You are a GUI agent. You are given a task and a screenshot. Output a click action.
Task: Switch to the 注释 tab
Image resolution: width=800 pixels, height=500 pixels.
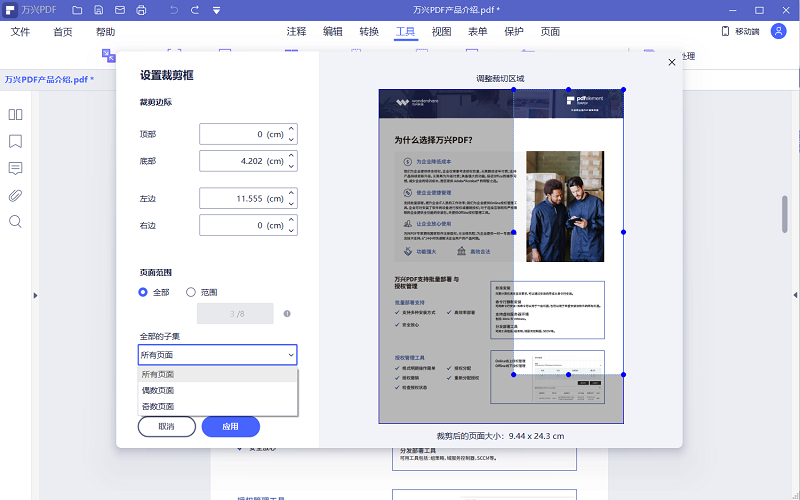coord(296,32)
